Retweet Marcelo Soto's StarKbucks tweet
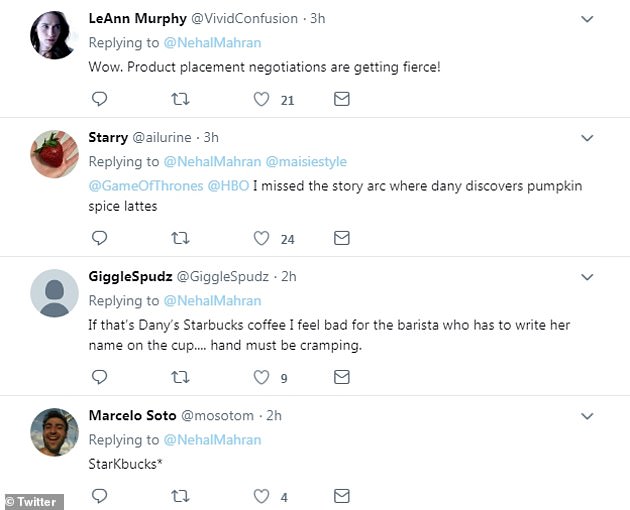This screenshot has height=510, width=630. coord(181,496)
